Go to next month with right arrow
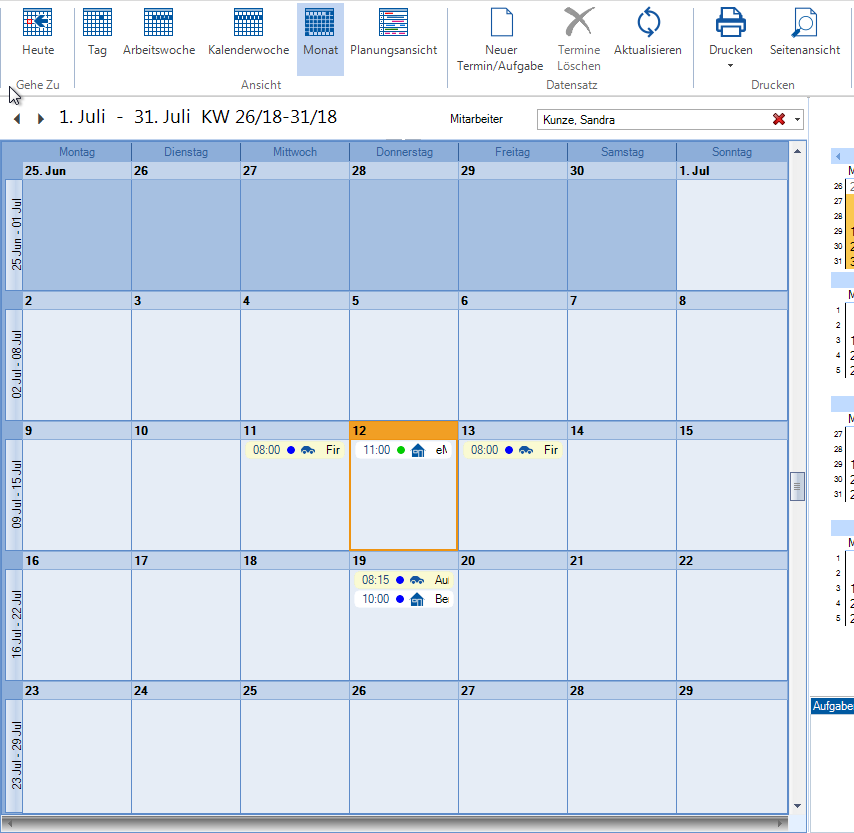 click(41, 119)
